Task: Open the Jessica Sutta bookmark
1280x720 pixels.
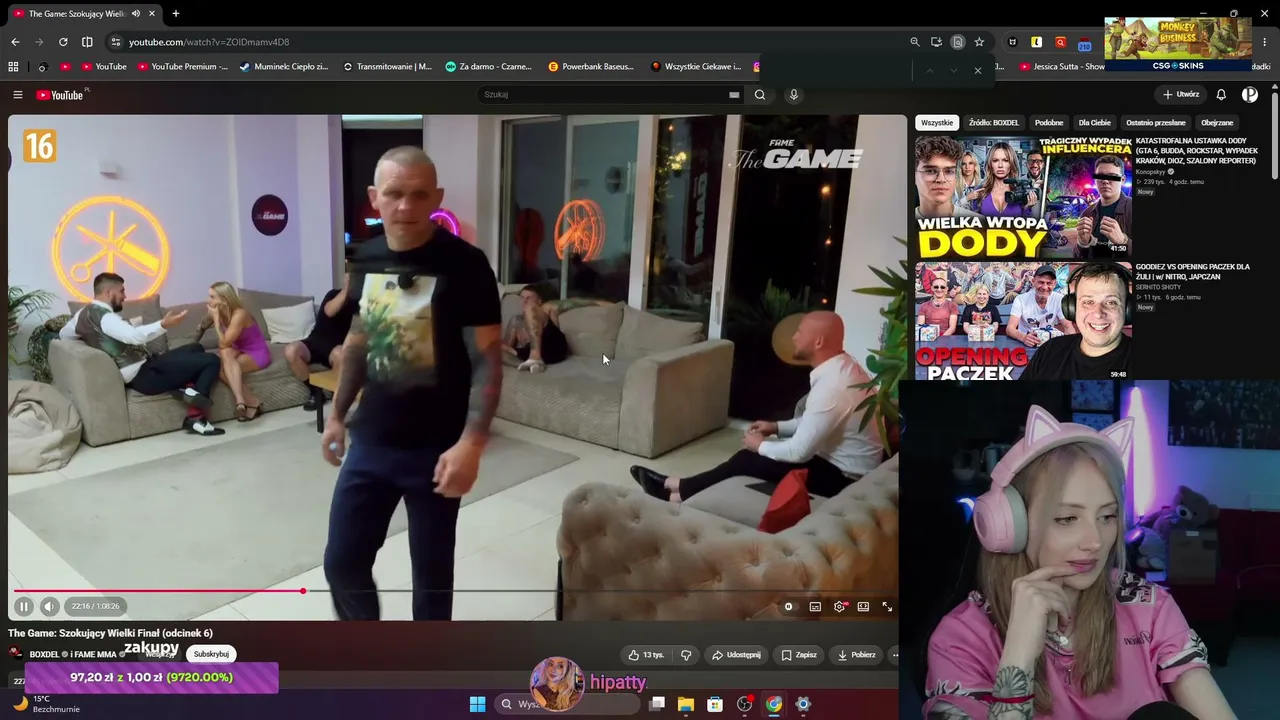Action: coord(1062,67)
